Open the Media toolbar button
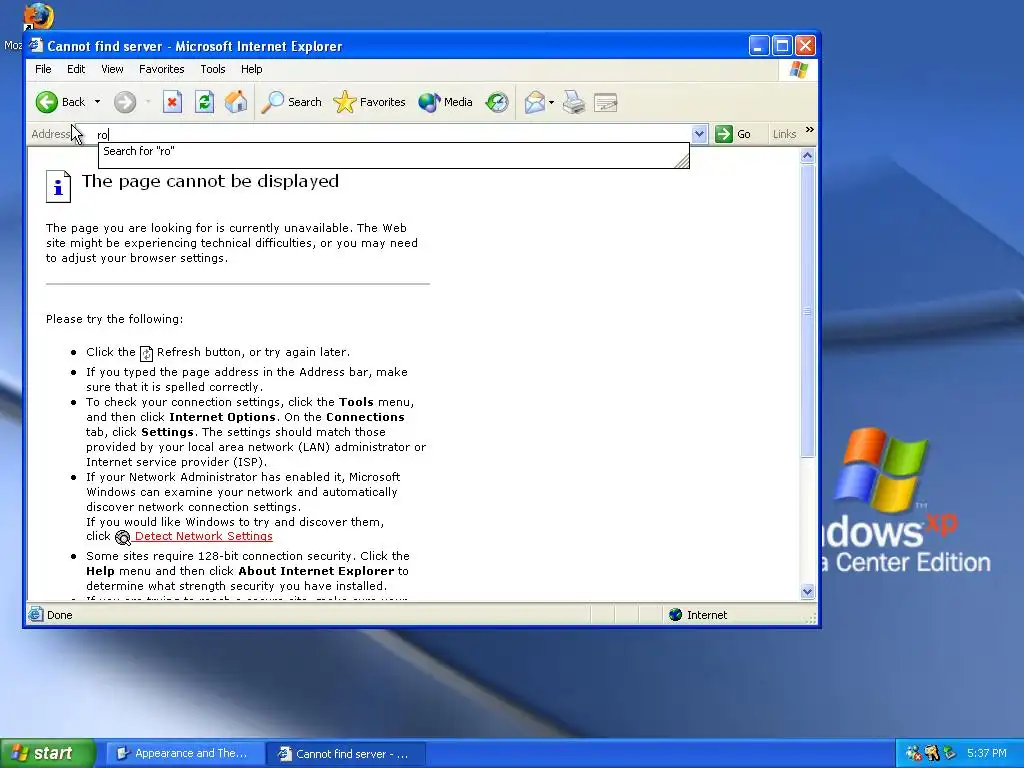 tap(445, 102)
